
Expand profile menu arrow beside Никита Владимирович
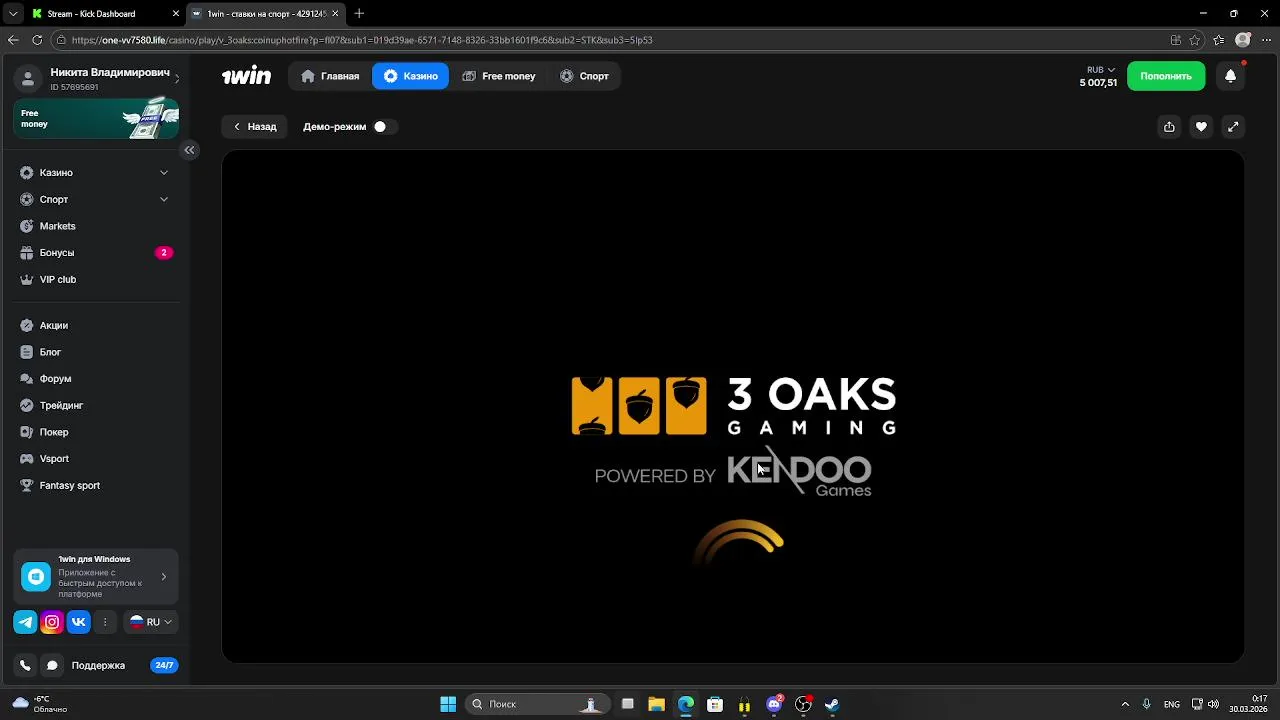tap(177, 79)
